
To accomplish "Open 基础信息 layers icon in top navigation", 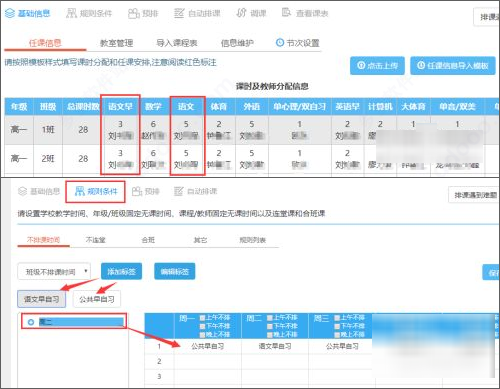I will coord(10,13).
